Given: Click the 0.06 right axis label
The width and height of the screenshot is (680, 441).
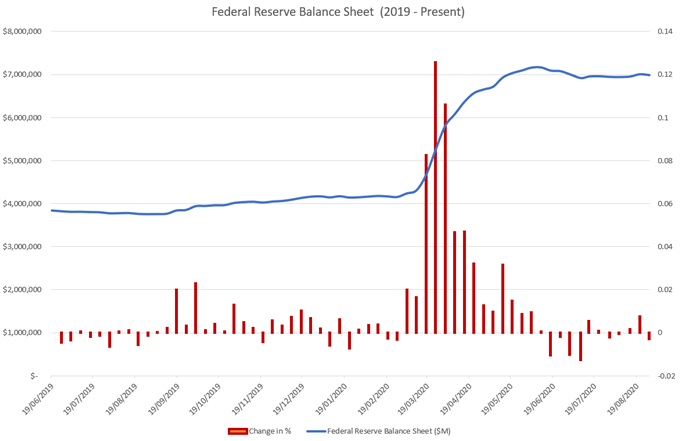Looking at the screenshot, I should [664, 203].
